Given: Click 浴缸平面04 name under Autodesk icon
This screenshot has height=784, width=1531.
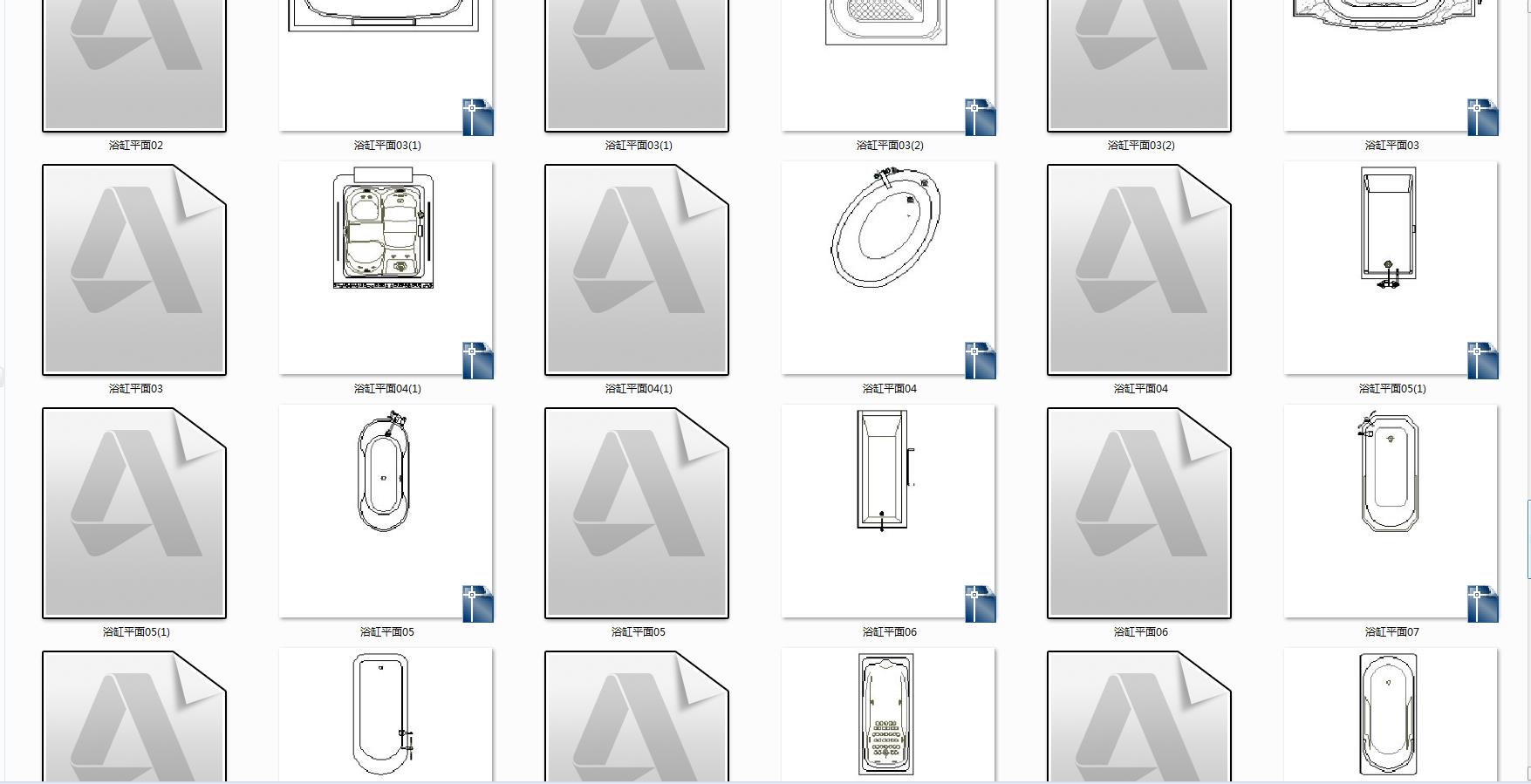Looking at the screenshot, I should pyautogui.click(x=1140, y=388).
